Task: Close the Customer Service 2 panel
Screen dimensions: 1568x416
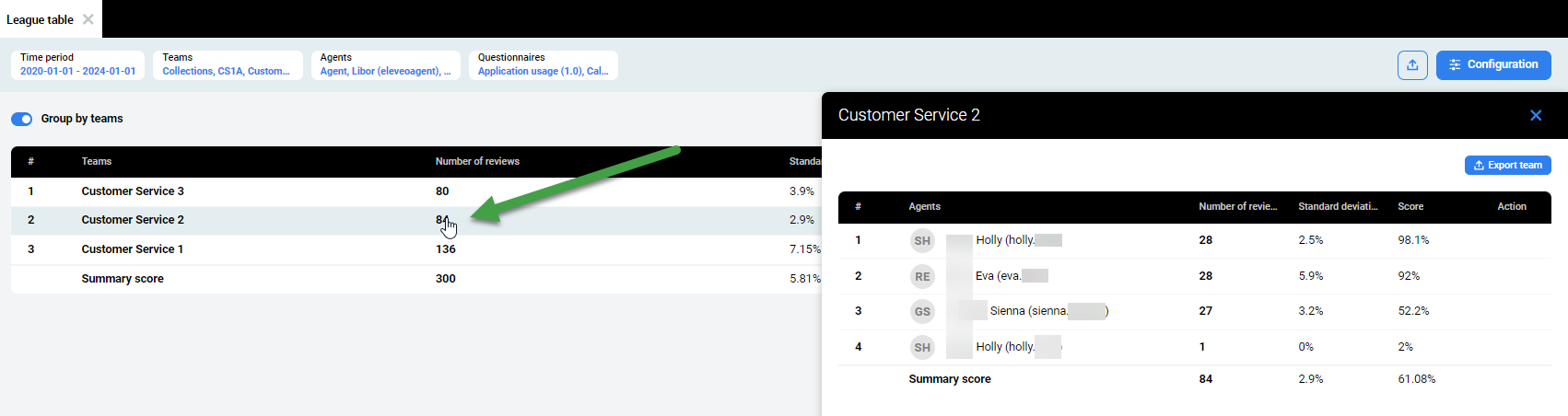Action: coord(1535,115)
